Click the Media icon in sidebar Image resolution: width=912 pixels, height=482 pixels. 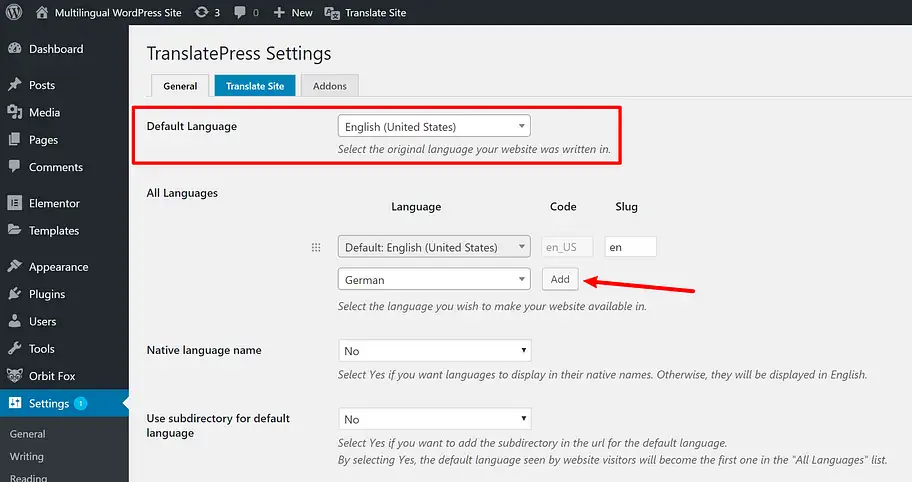click(x=15, y=112)
